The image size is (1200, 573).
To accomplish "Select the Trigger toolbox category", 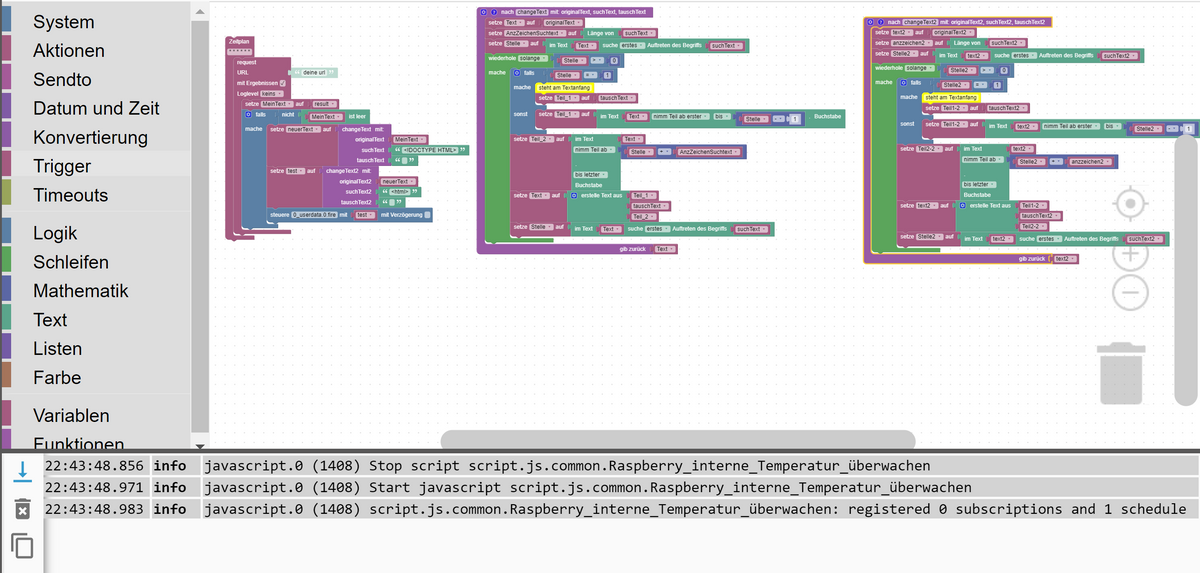I will tap(62, 166).
